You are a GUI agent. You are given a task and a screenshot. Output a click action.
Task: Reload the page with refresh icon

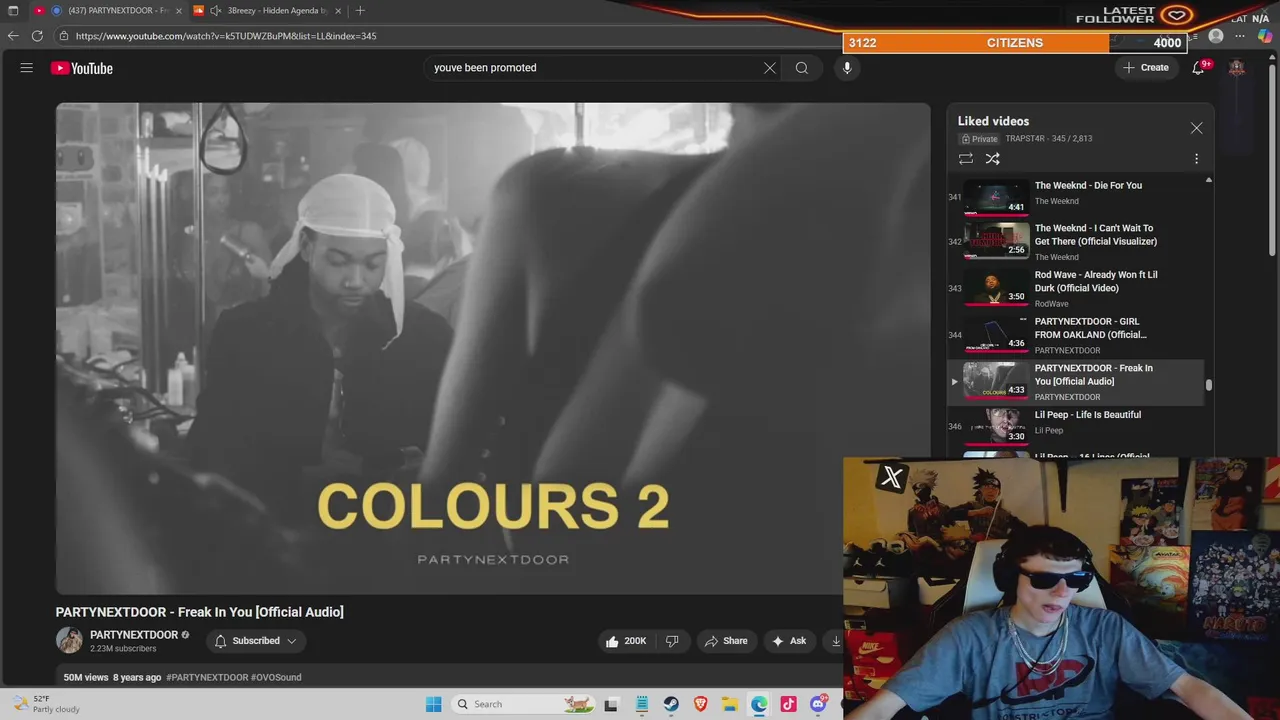(37, 36)
